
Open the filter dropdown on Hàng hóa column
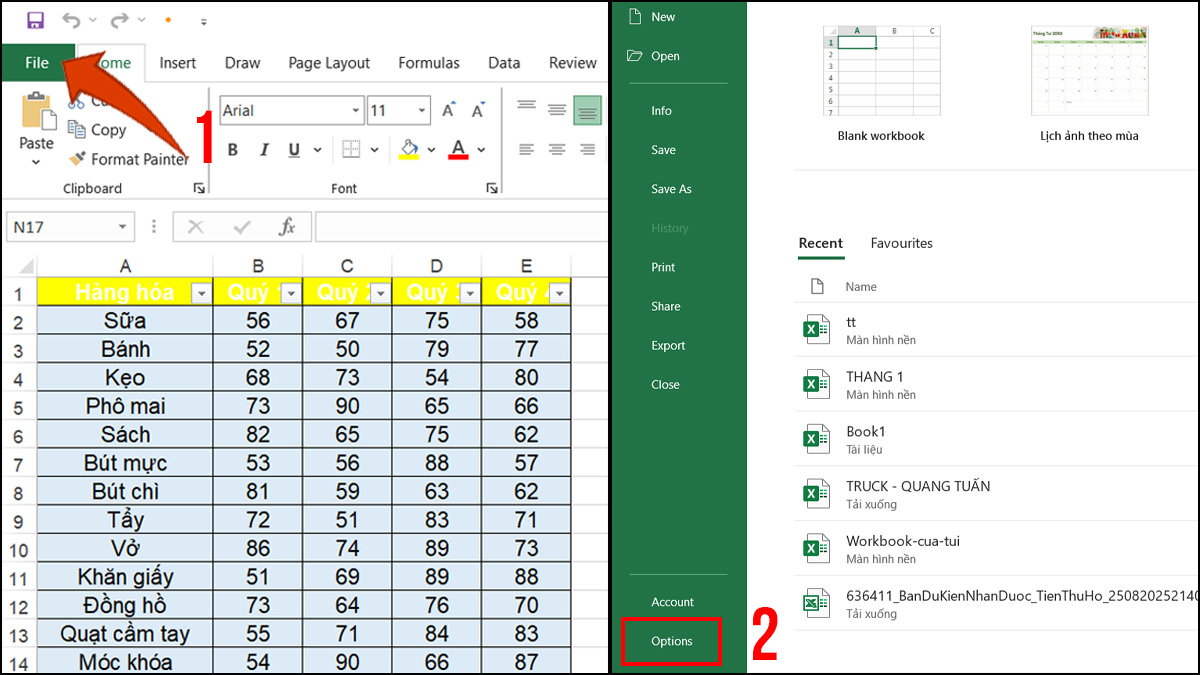click(x=201, y=292)
